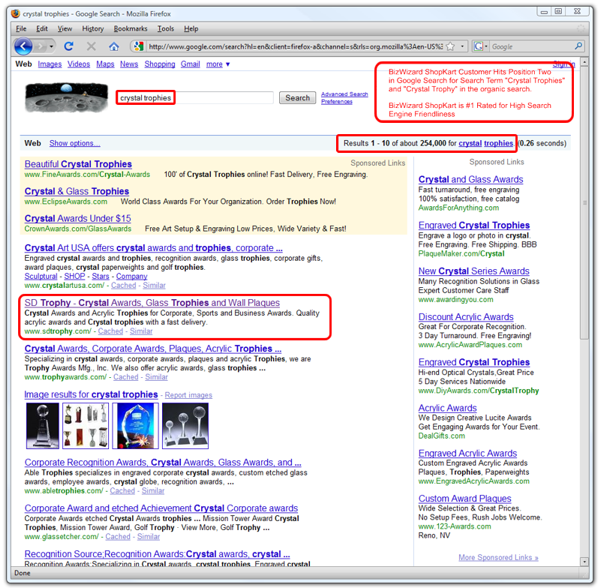Open the address bar history dropdown
The image size is (600, 588).
pos(462,47)
